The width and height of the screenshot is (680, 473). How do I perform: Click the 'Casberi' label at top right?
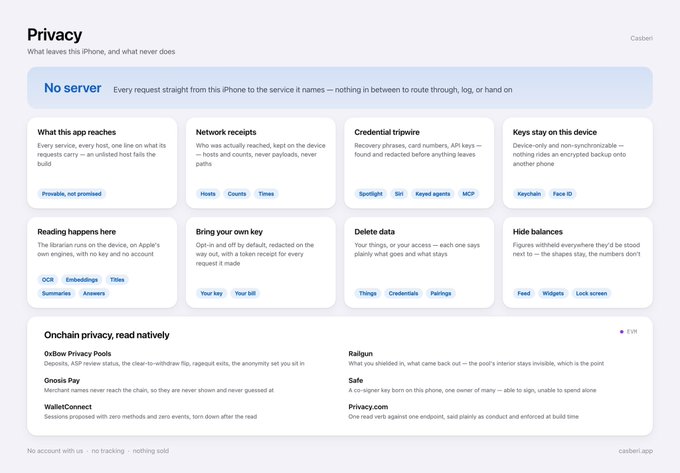(641, 38)
